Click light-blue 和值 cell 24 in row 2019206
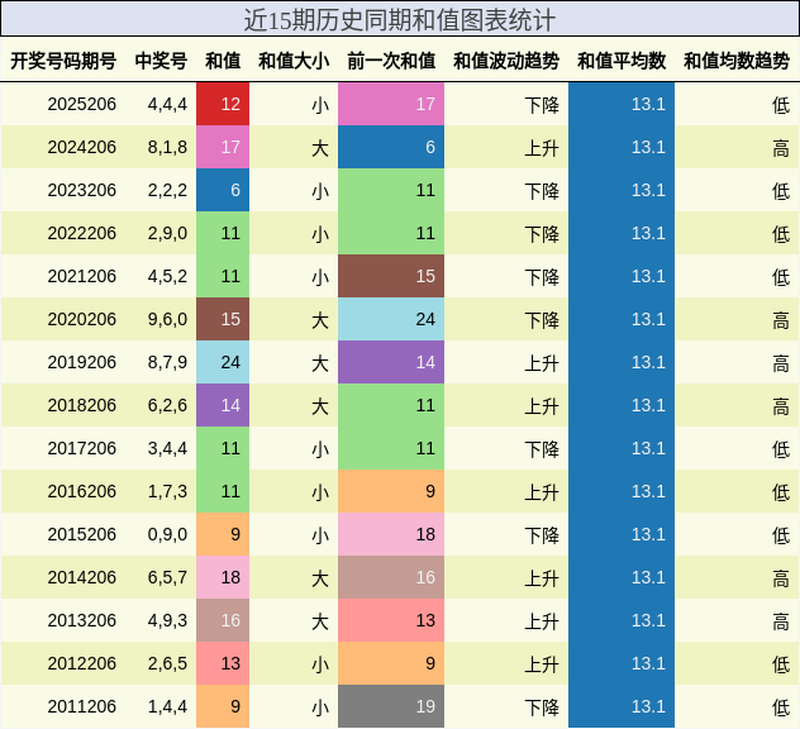800x729 pixels. click(x=223, y=362)
